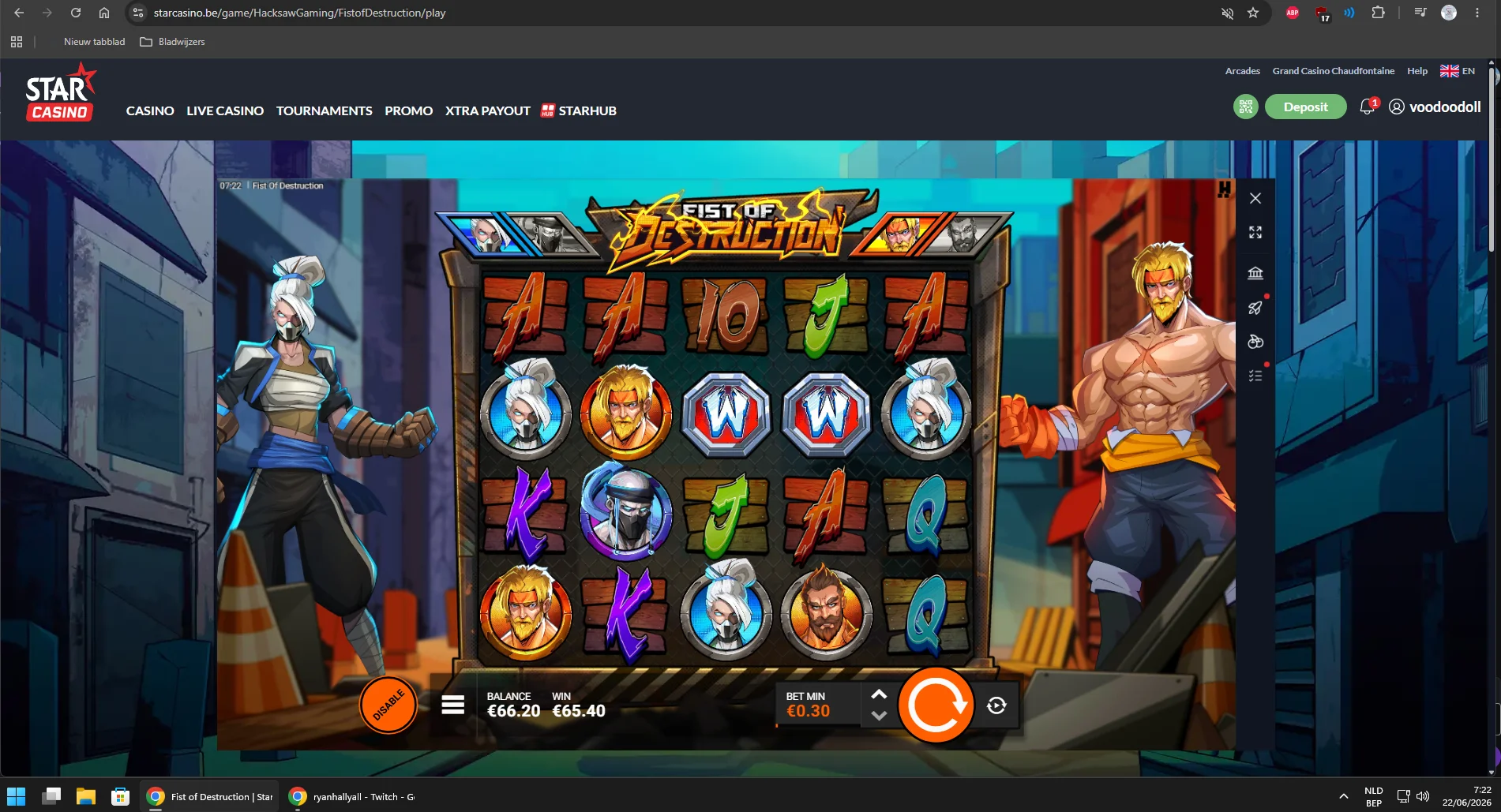Viewport: 1501px width, 812px height.
Task: Close the game with the X icon
Action: coord(1255,198)
